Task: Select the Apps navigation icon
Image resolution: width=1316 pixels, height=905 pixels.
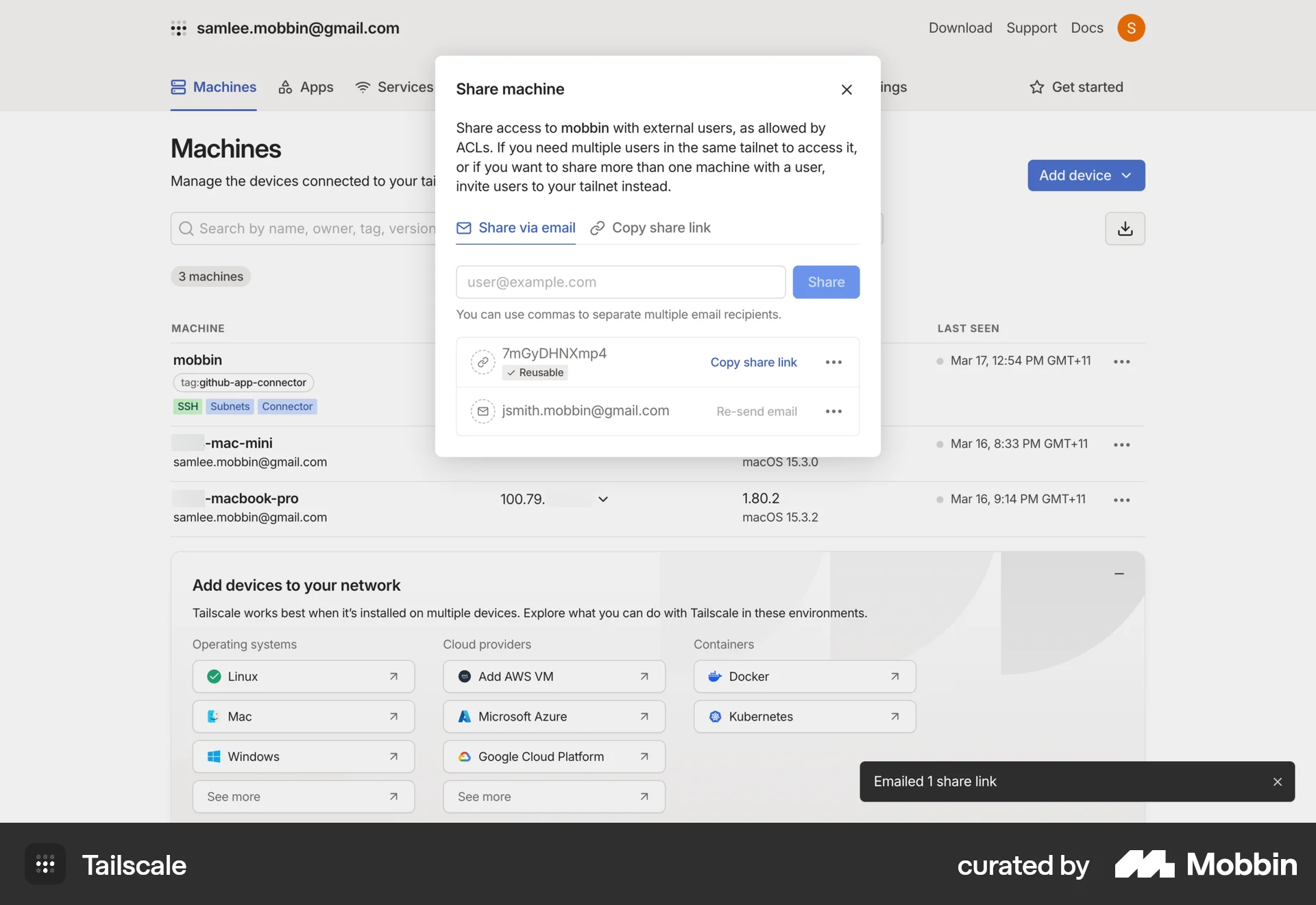Action: [x=285, y=88]
